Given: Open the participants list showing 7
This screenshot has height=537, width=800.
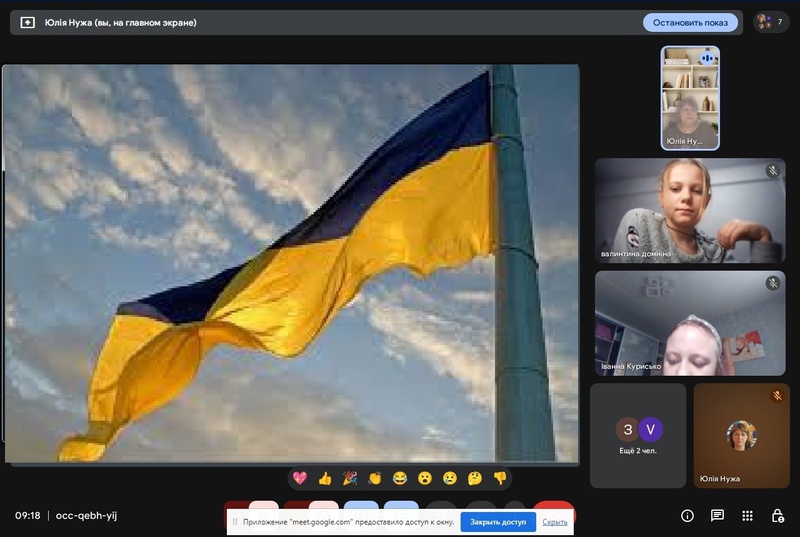Looking at the screenshot, I should pyautogui.click(x=771, y=22).
